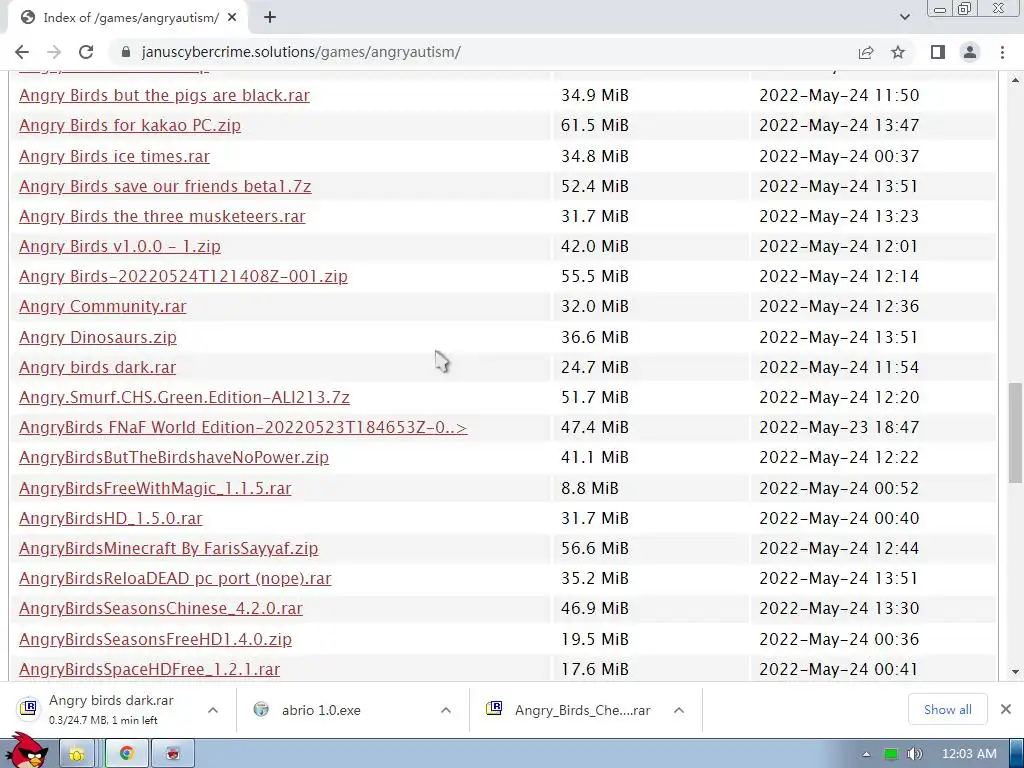The height and width of the screenshot is (768, 1024).
Task: Download AngryBirdsSeasonsFreeHD1.4.0.zip
Action: pyautogui.click(x=155, y=639)
